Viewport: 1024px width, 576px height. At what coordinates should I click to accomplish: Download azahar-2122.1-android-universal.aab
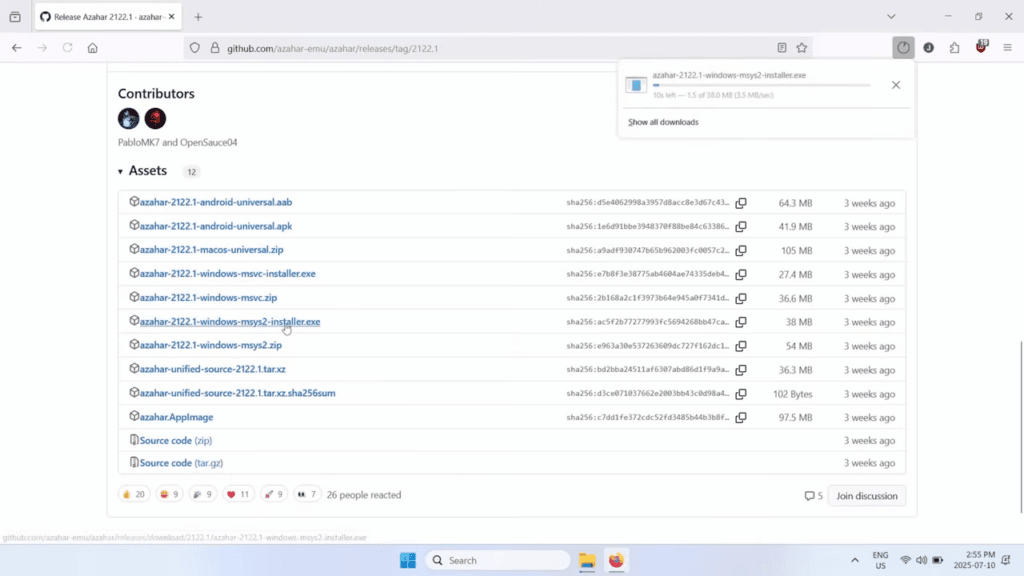216,202
